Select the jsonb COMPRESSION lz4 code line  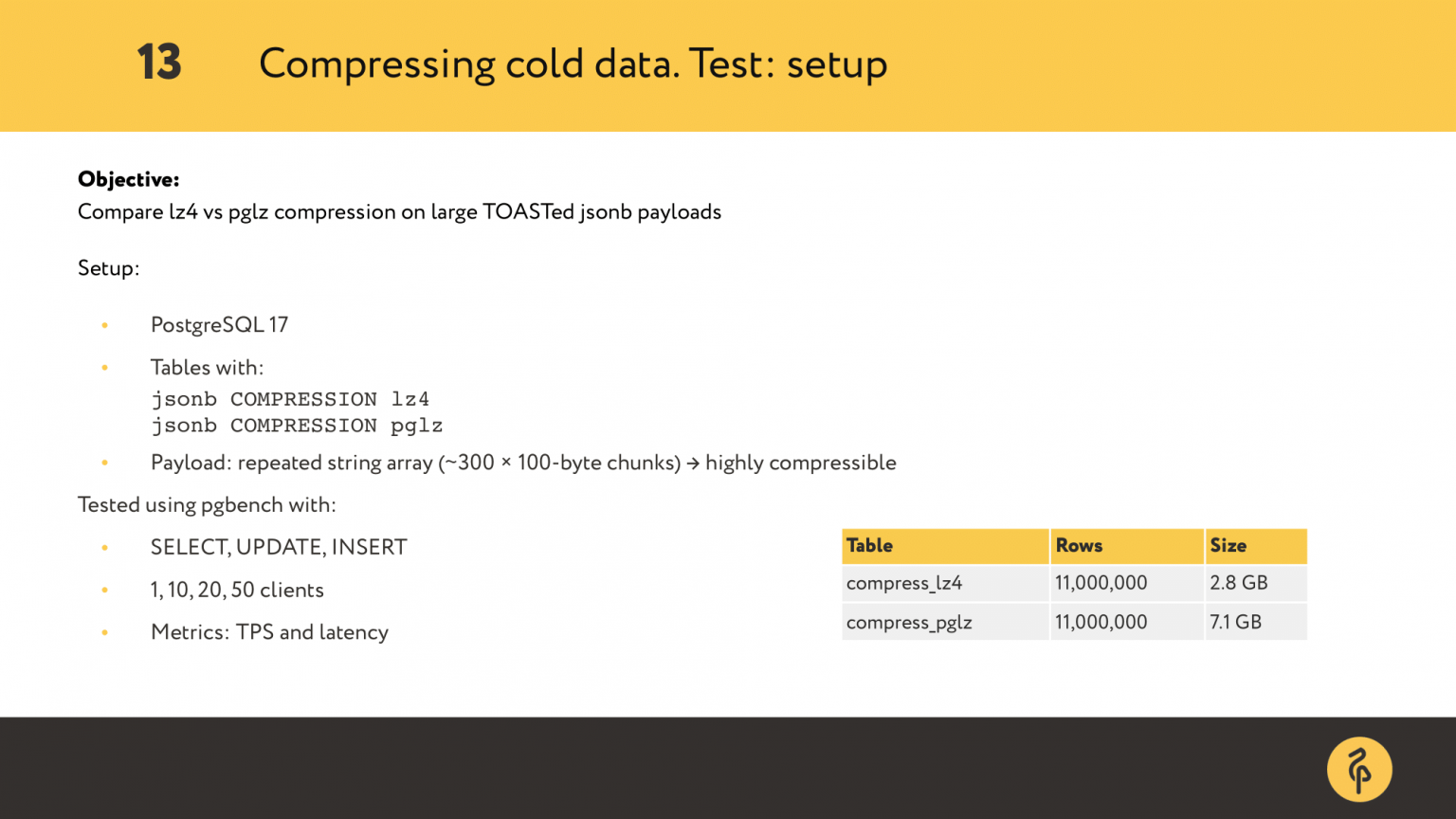pos(290,399)
